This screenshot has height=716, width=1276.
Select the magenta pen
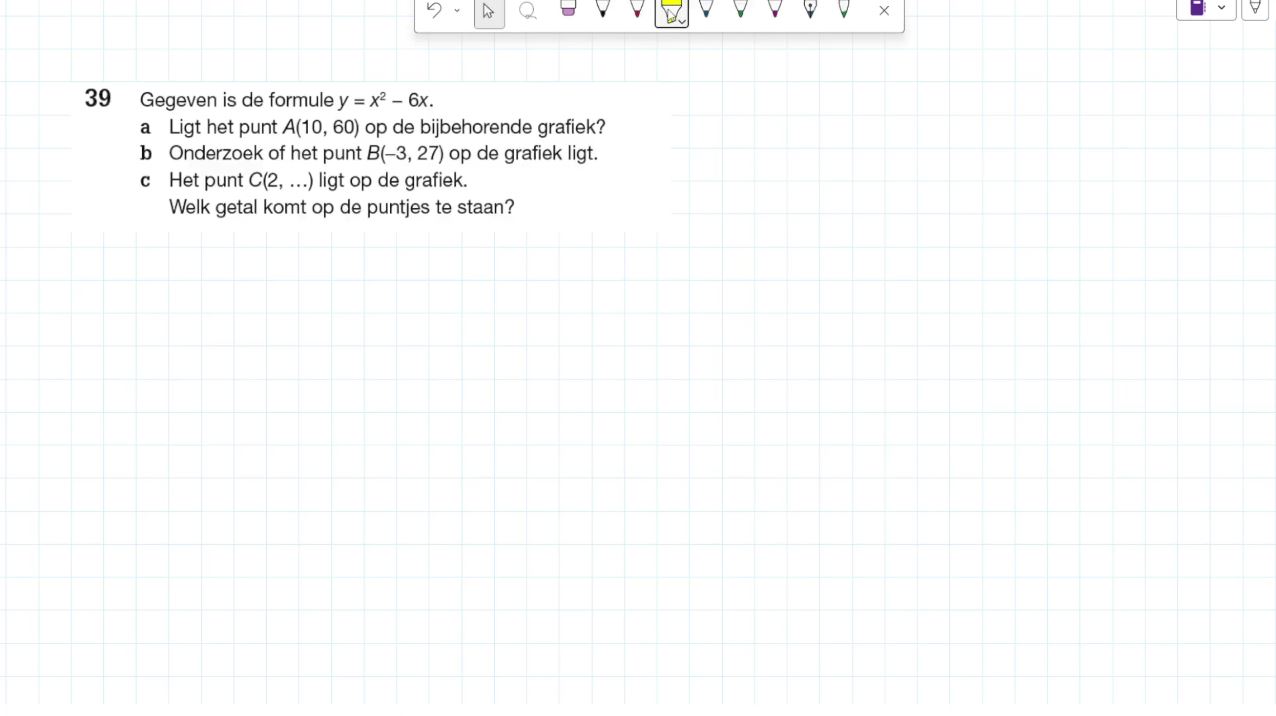click(775, 9)
